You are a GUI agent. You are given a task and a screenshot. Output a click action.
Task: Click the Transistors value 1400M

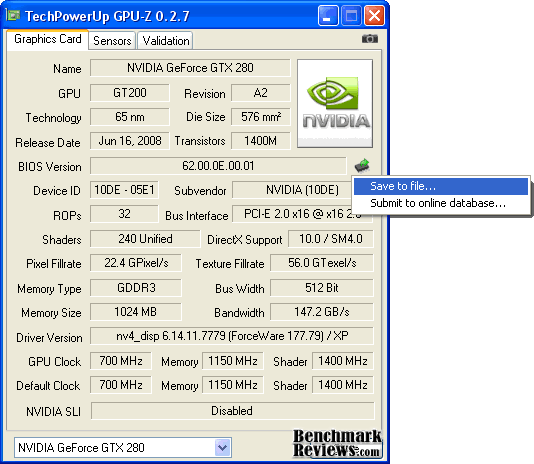point(261,141)
